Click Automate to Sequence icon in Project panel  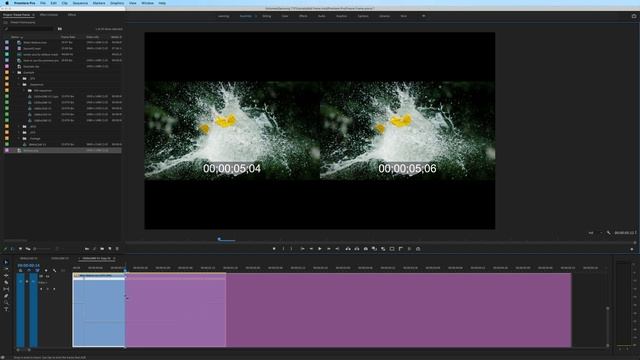coord(87,249)
